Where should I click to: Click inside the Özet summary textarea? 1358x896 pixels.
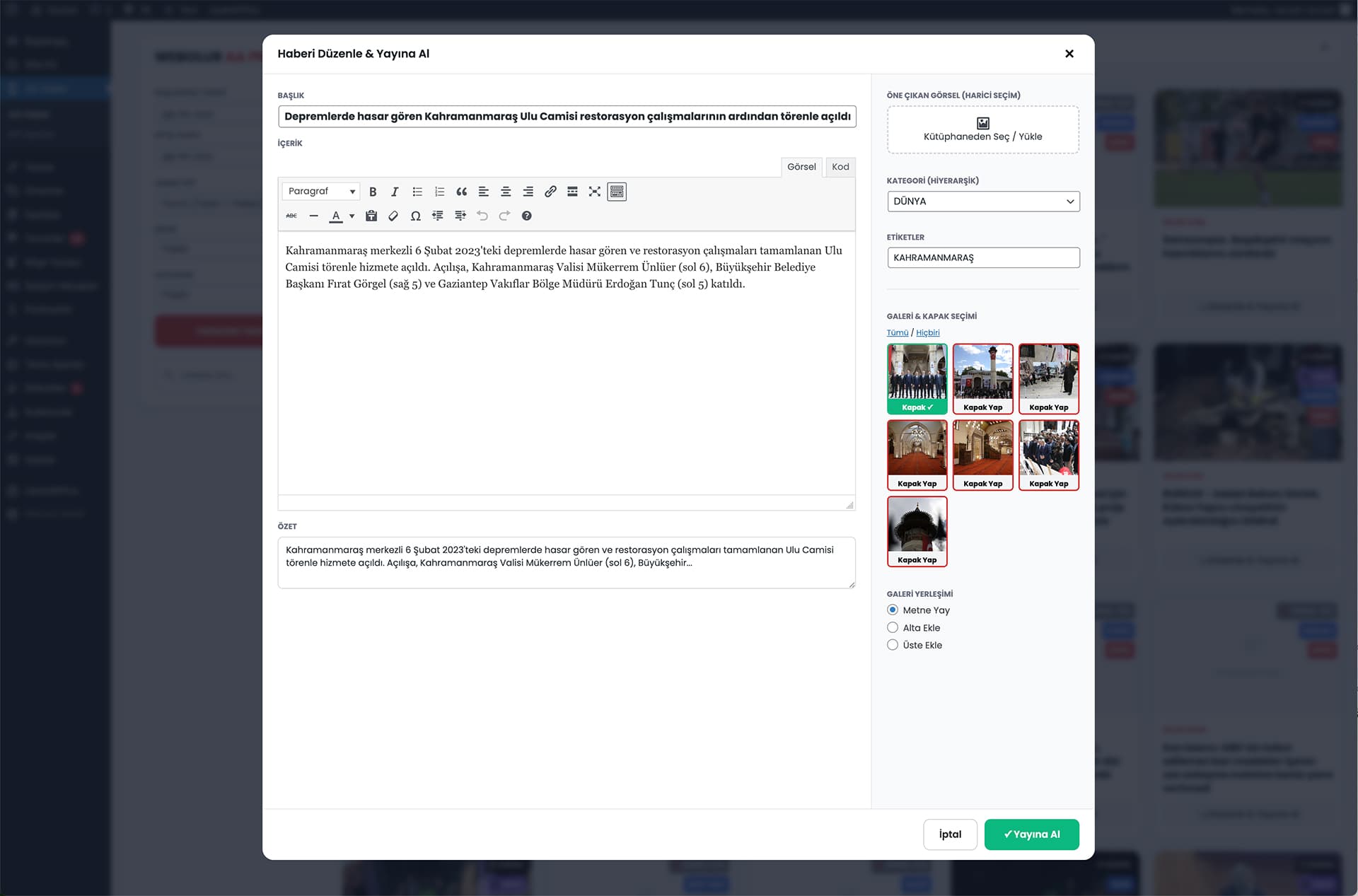pyautogui.click(x=567, y=563)
